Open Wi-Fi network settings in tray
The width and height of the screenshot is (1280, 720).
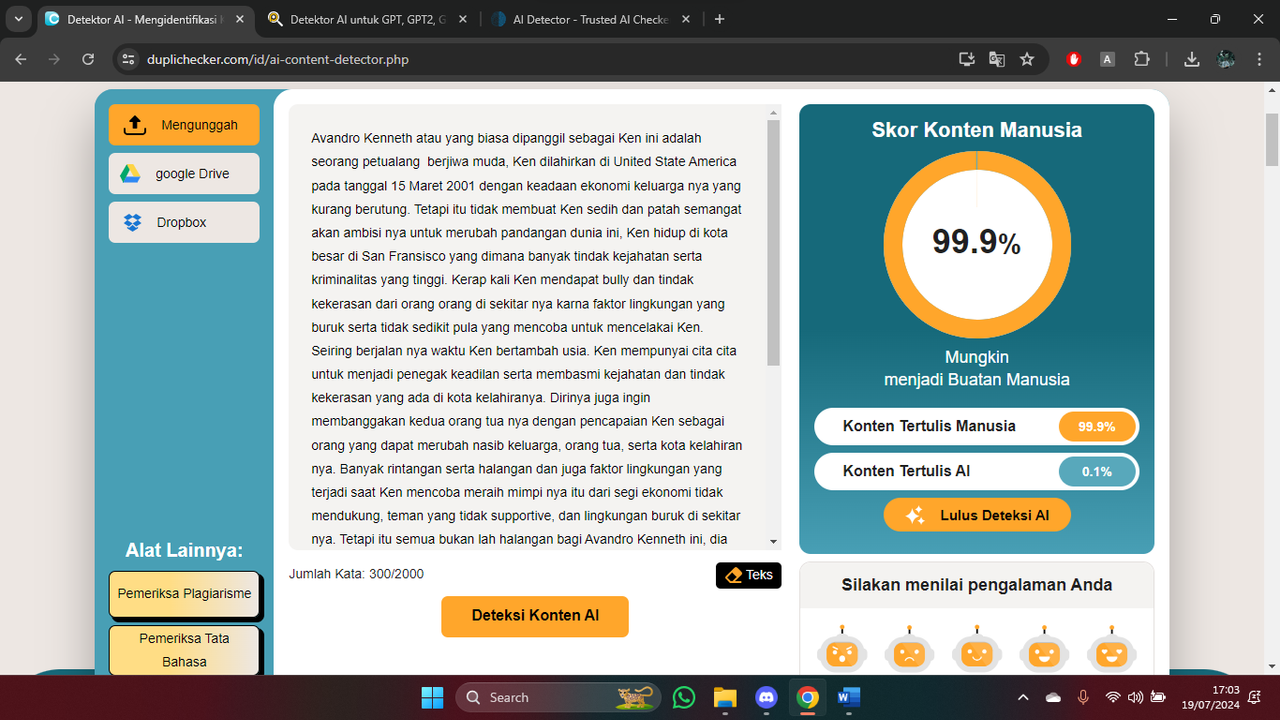1113,697
